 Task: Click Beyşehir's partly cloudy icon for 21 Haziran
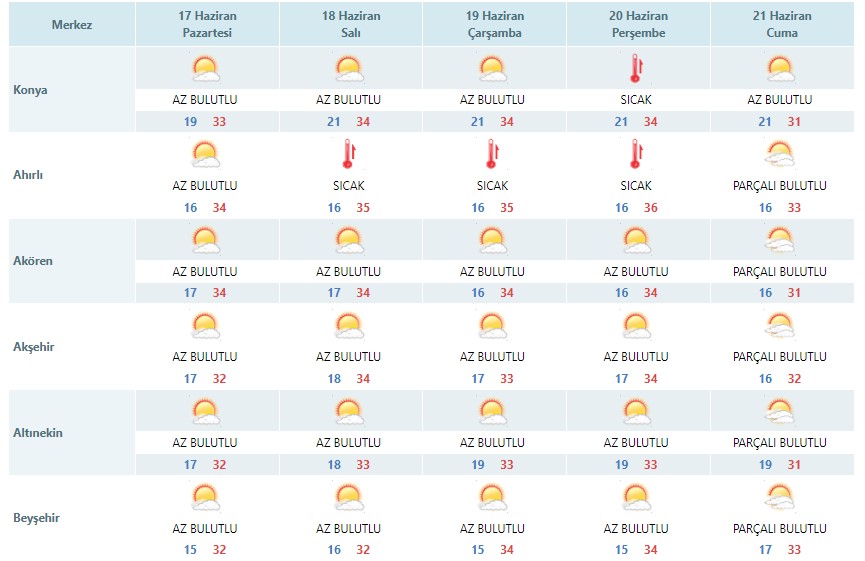pos(779,497)
